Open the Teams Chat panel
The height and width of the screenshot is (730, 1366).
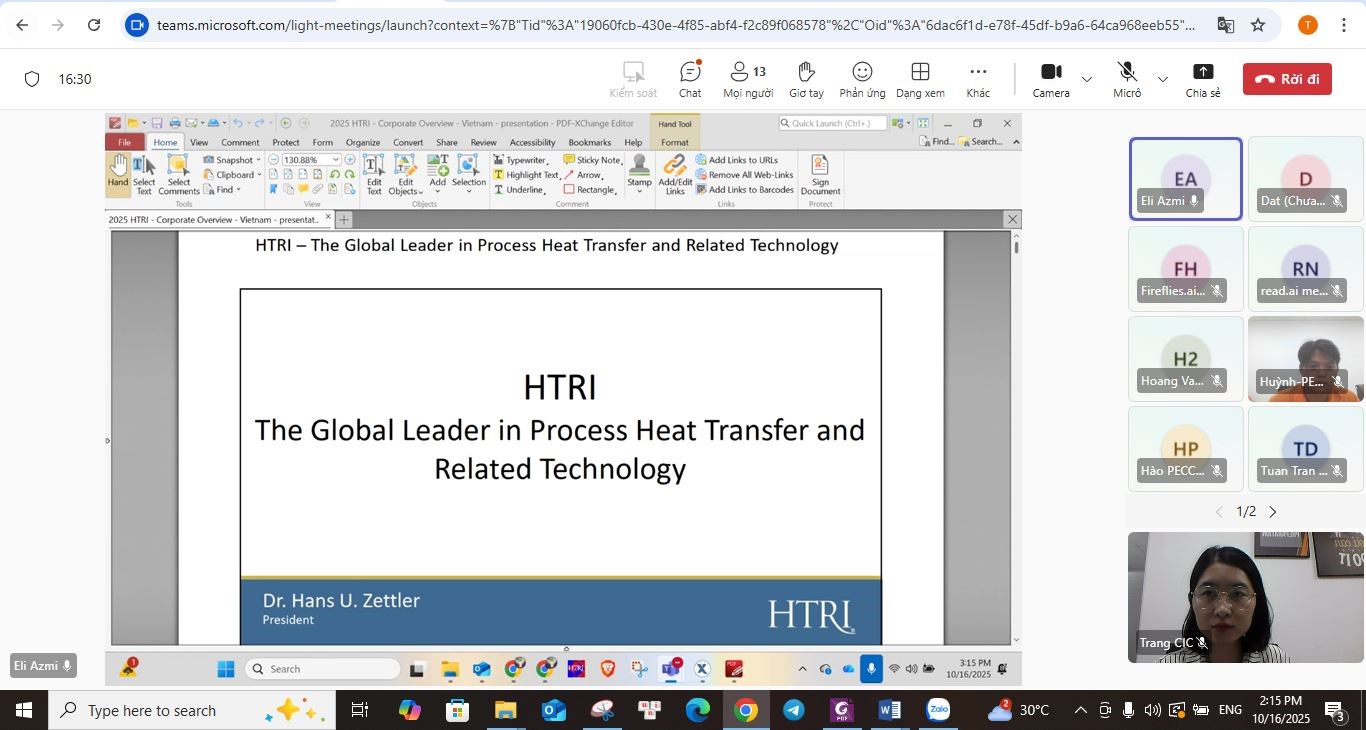pos(690,79)
